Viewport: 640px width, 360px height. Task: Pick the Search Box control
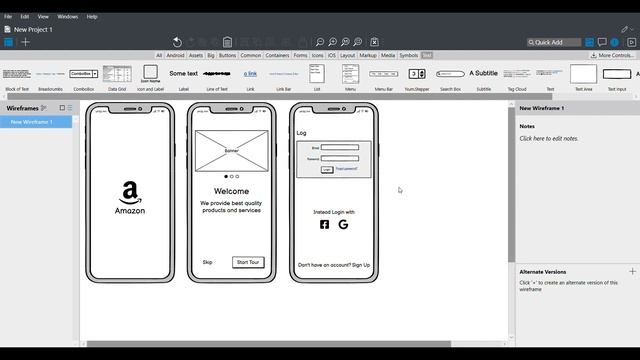(x=450, y=77)
